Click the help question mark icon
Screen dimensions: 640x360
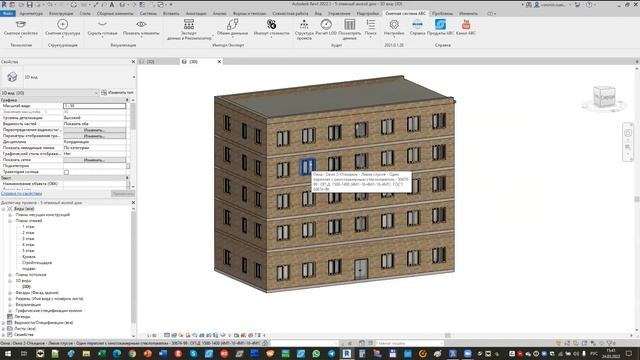click(x=589, y=4)
